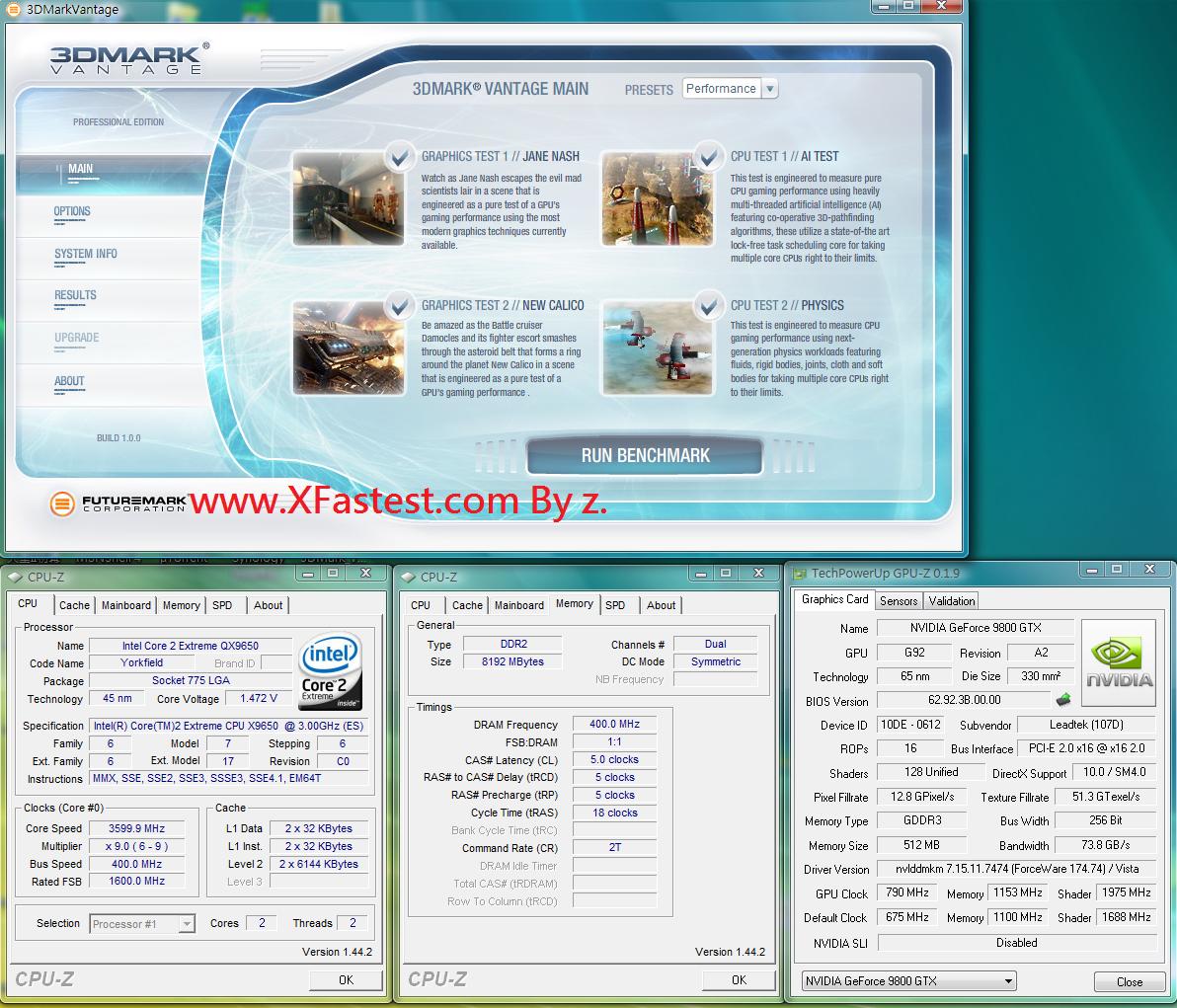
Task: Toggle the Graphics Test 1 Jane Nash checkmark
Action: click(x=399, y=158)
